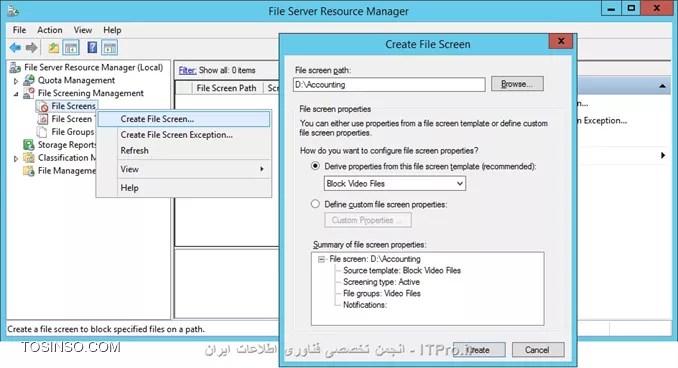The height and width of the screenshot is (368, 678).
Task: Click the blue Help toolbar icon
Action: 92,47
